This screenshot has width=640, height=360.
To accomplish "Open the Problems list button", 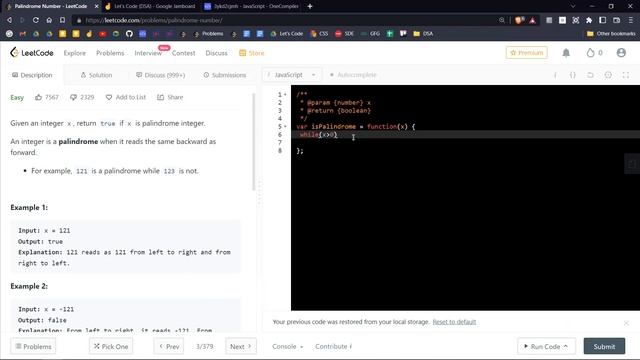I will coord(33,346).
